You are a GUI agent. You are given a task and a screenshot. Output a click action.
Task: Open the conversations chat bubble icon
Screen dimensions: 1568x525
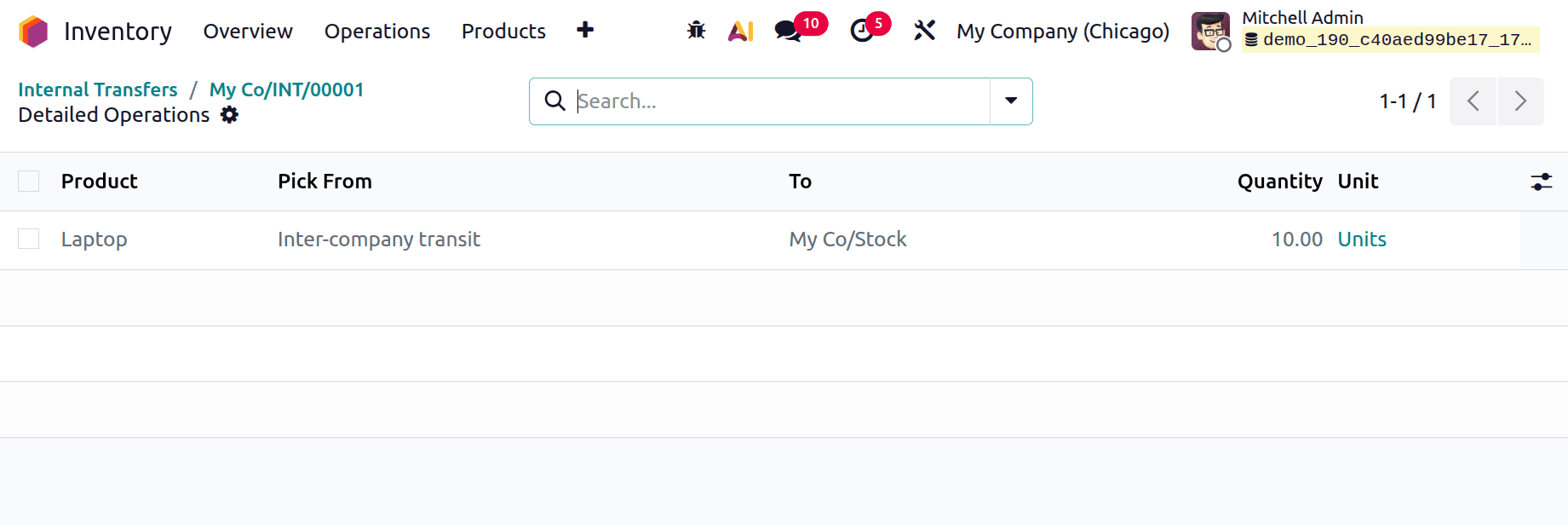788,32
